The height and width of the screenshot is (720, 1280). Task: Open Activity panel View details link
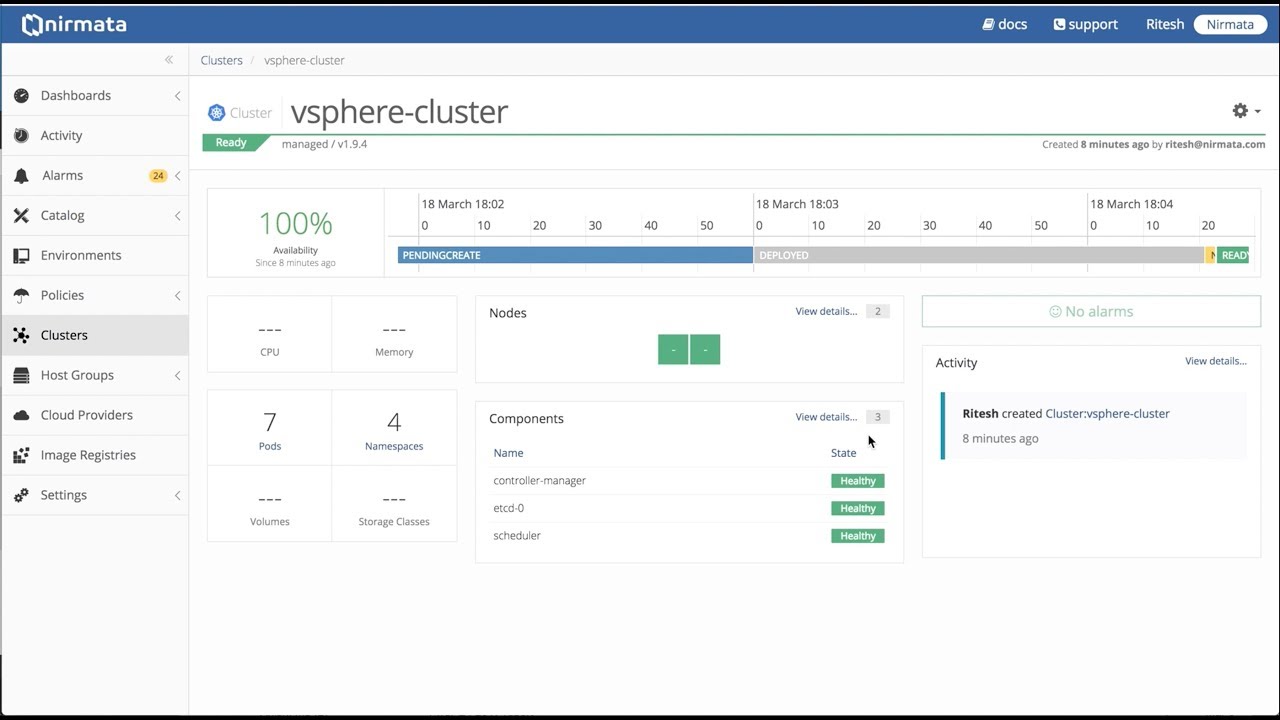click(x=1216, y=361)
